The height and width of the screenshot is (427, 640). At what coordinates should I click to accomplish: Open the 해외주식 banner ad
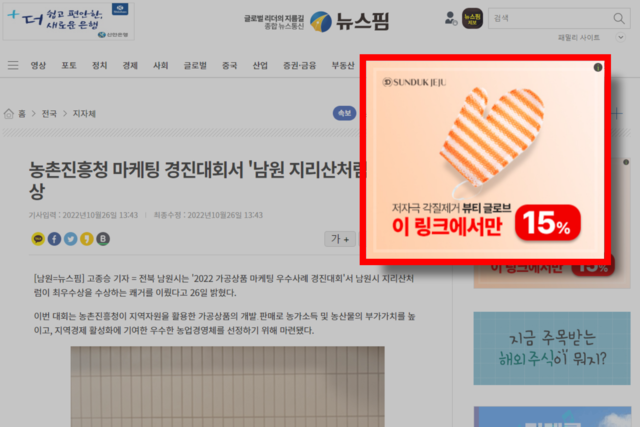coord(552,348)
